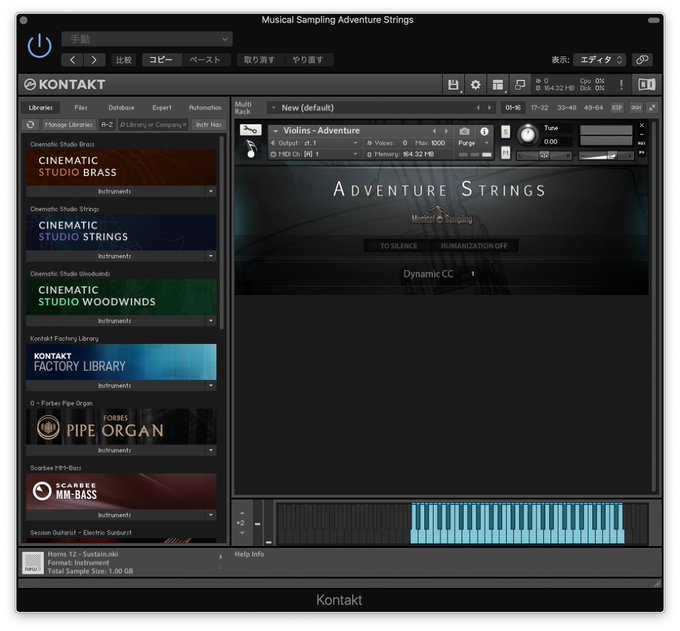Toggle A-Z library sorting

tap(107, 125)
